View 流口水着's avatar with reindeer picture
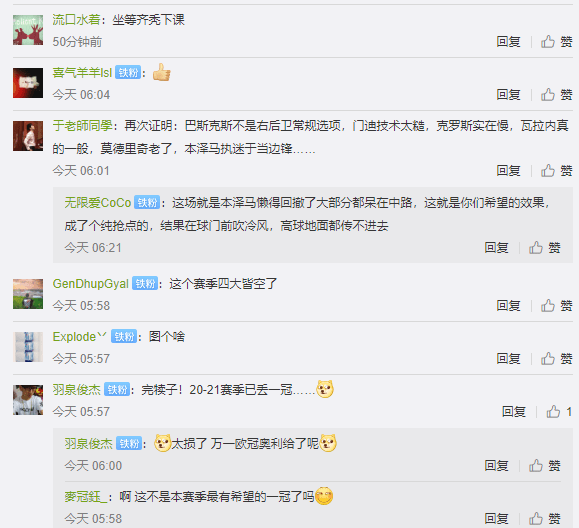 (x=28, y=30)
